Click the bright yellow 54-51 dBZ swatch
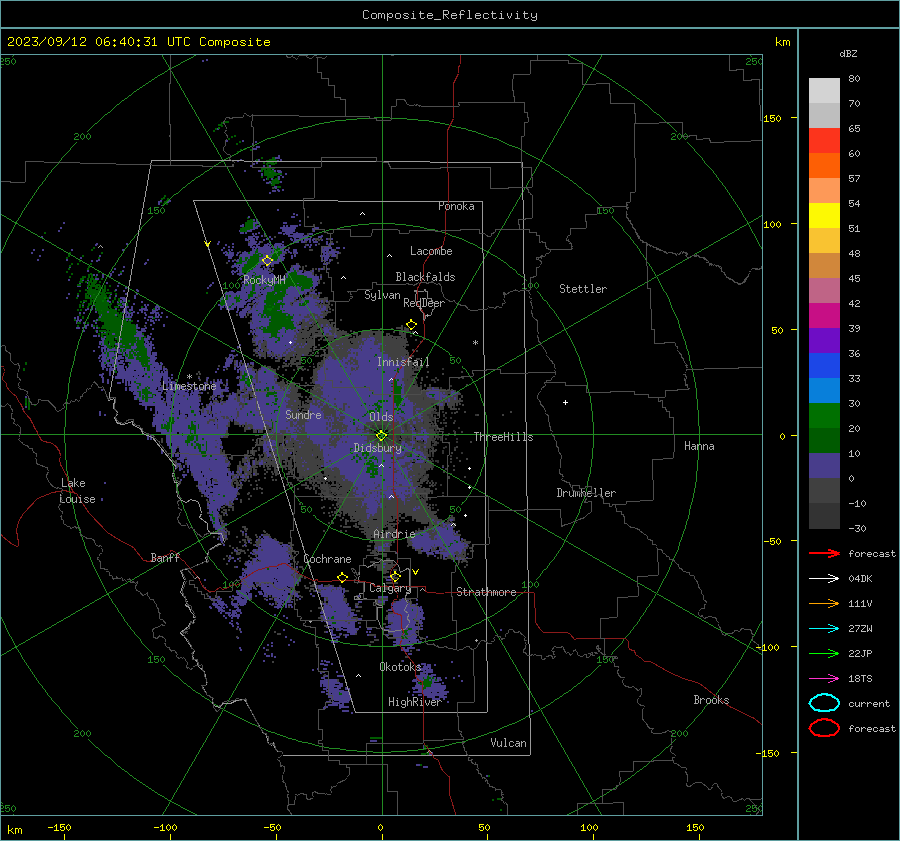 point(824,216)
